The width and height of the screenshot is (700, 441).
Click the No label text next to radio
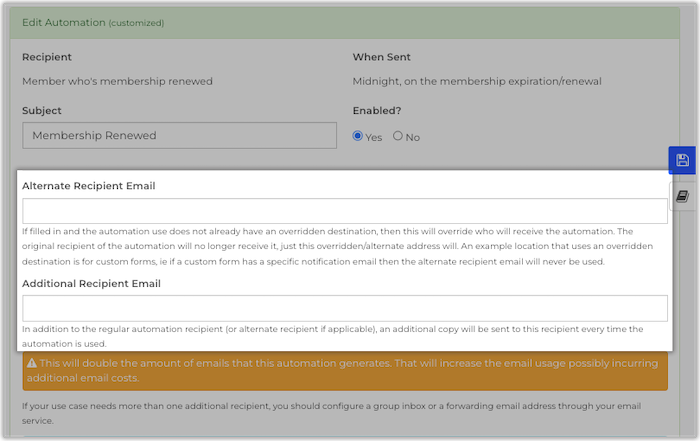click(413, 137)
